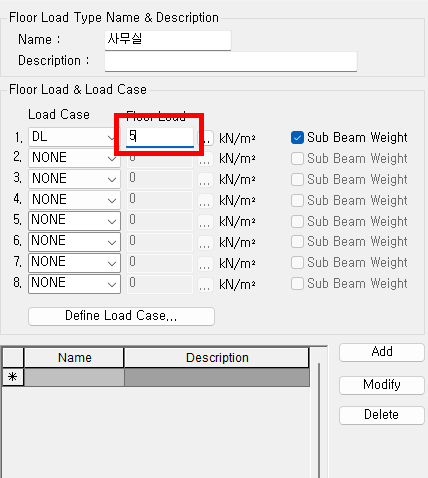428x478 pixels.
Task: Toggle Sub Beam Weight checkbox row 5
Action: [297, 221]
